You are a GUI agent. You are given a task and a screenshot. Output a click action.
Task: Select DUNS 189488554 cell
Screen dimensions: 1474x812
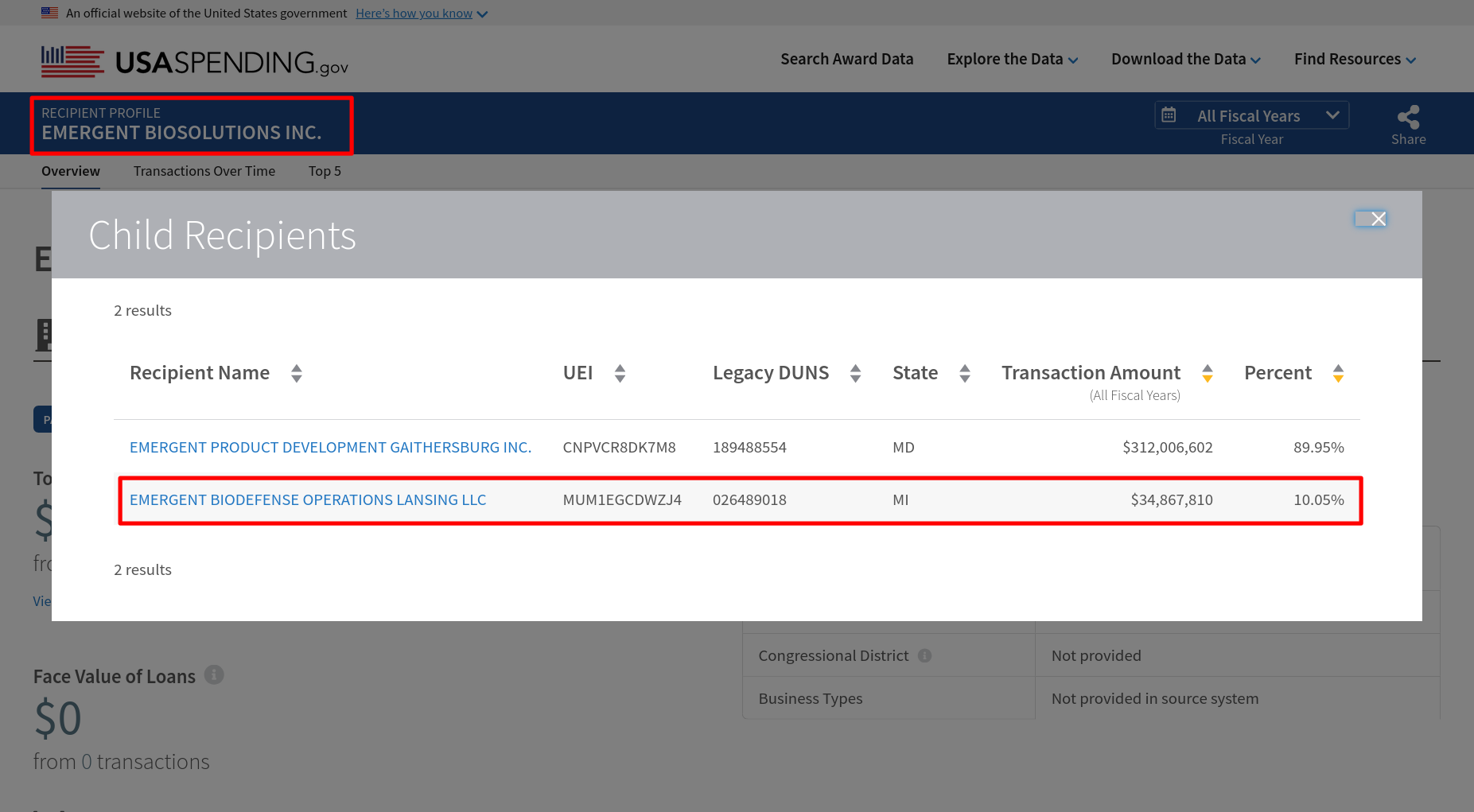749,447
